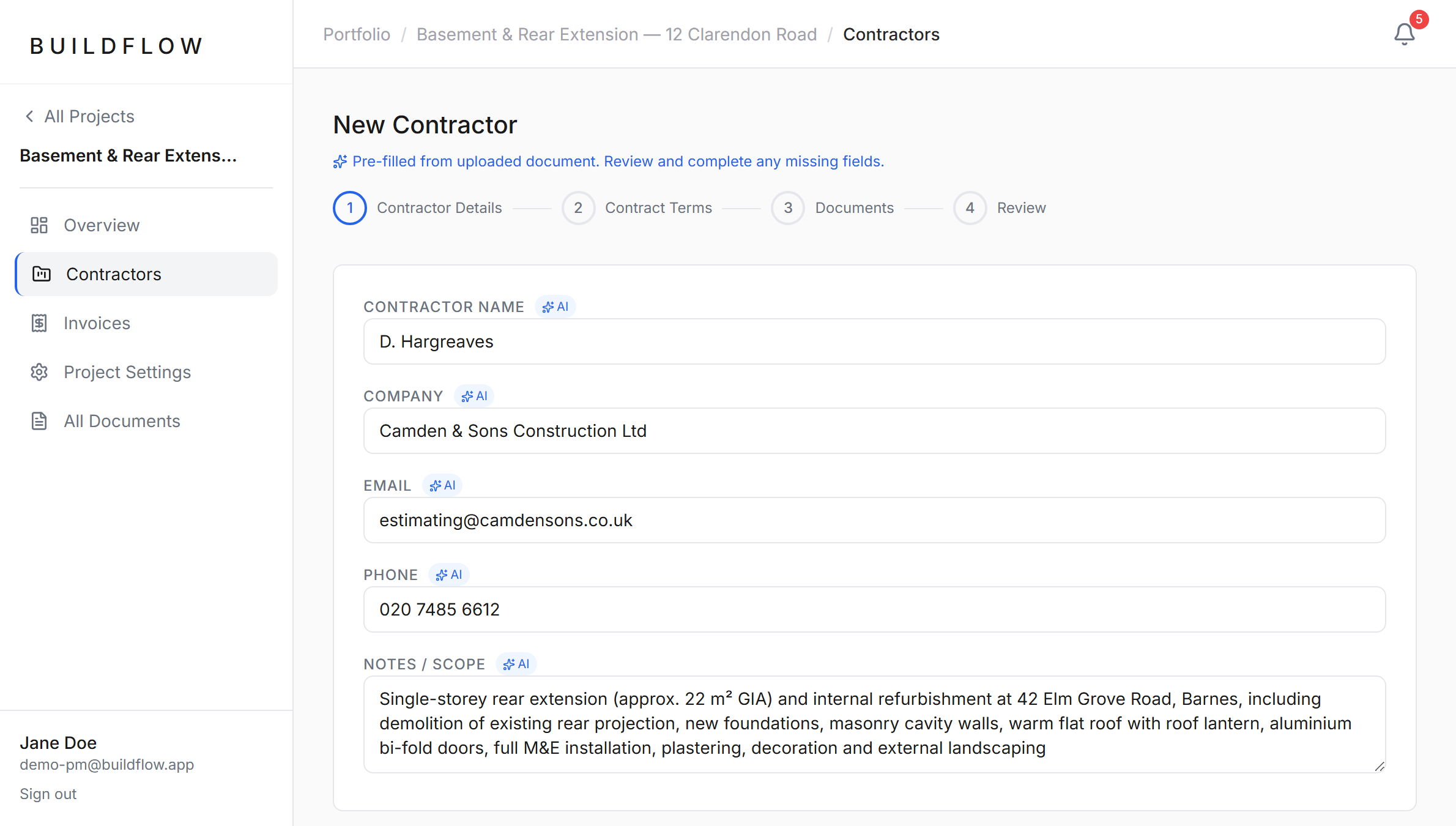This screenshot has height=826, width=1456.
Task: Click the Invoices receipt icon
Action: point(39,323)
